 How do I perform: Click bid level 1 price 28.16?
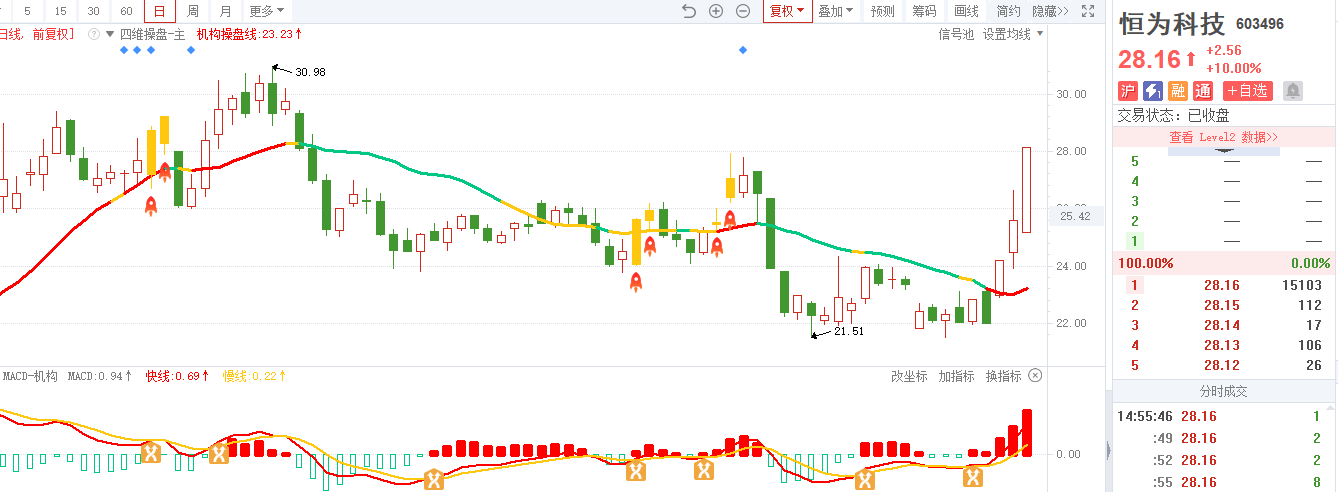pyautogui.click(x=1222, y=285)
